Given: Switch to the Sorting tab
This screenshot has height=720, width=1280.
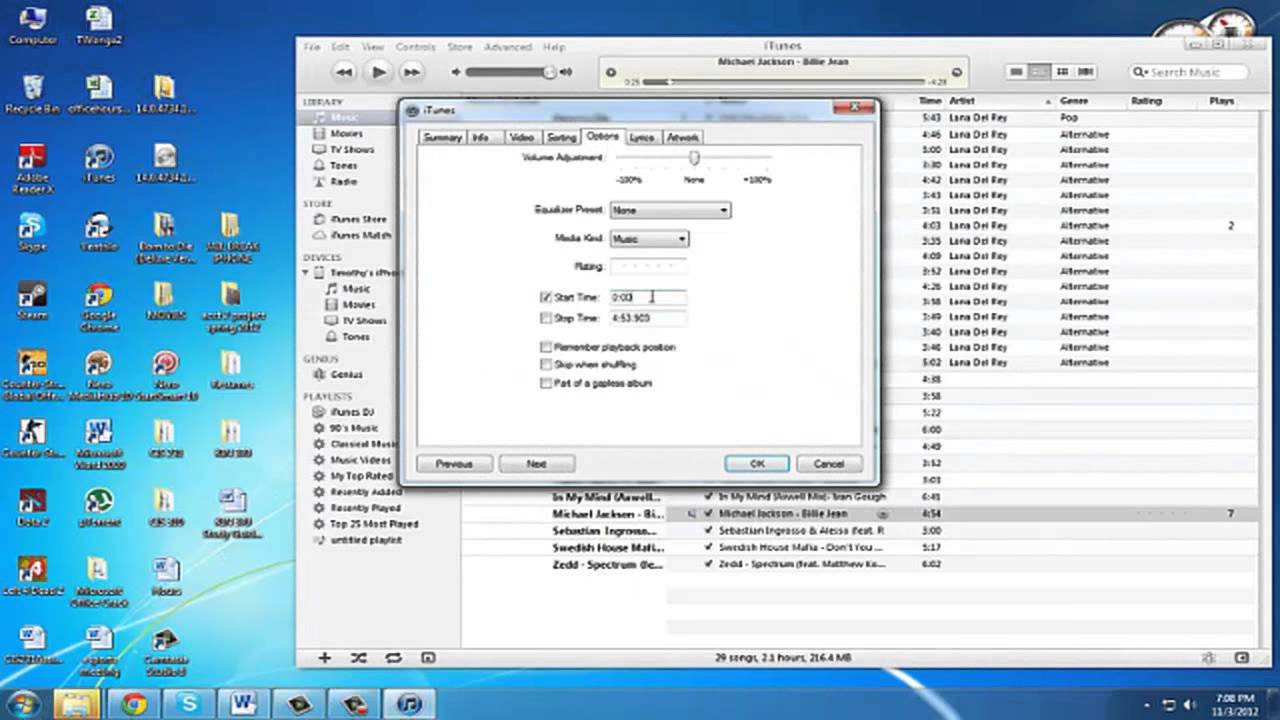Looking at the screenshot, I should click(x=561, y=137).
